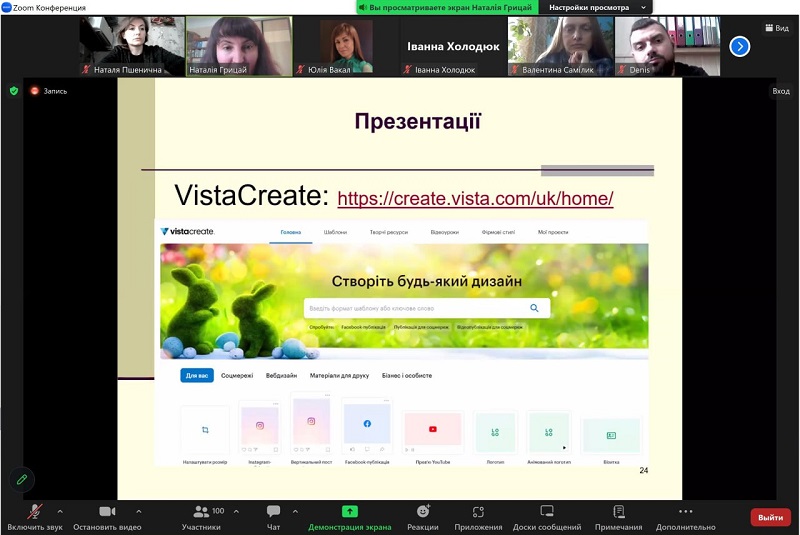Show next participants with blue arrow
800x535 pixels.
coord(739,46)
